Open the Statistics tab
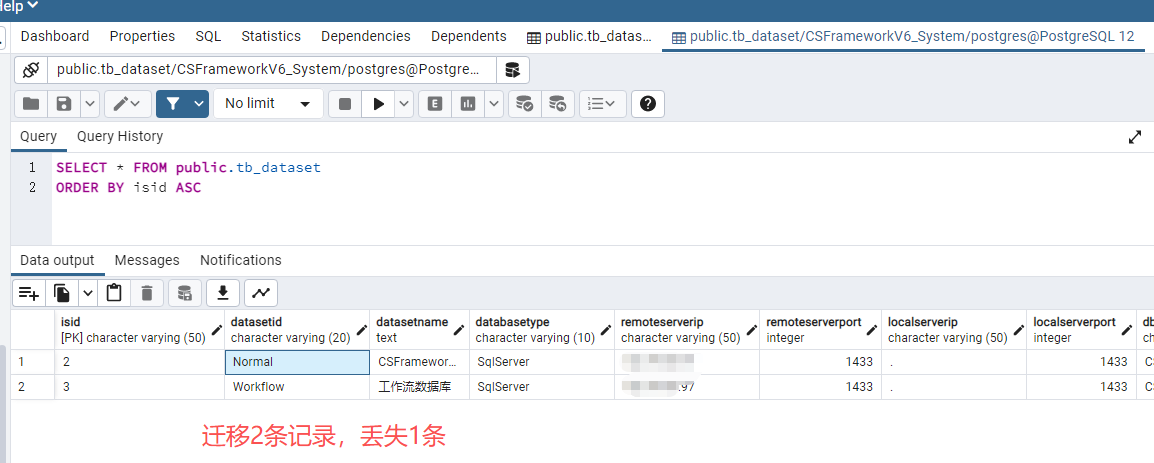This screenshot has height=463, width=1154. point(271,36)
